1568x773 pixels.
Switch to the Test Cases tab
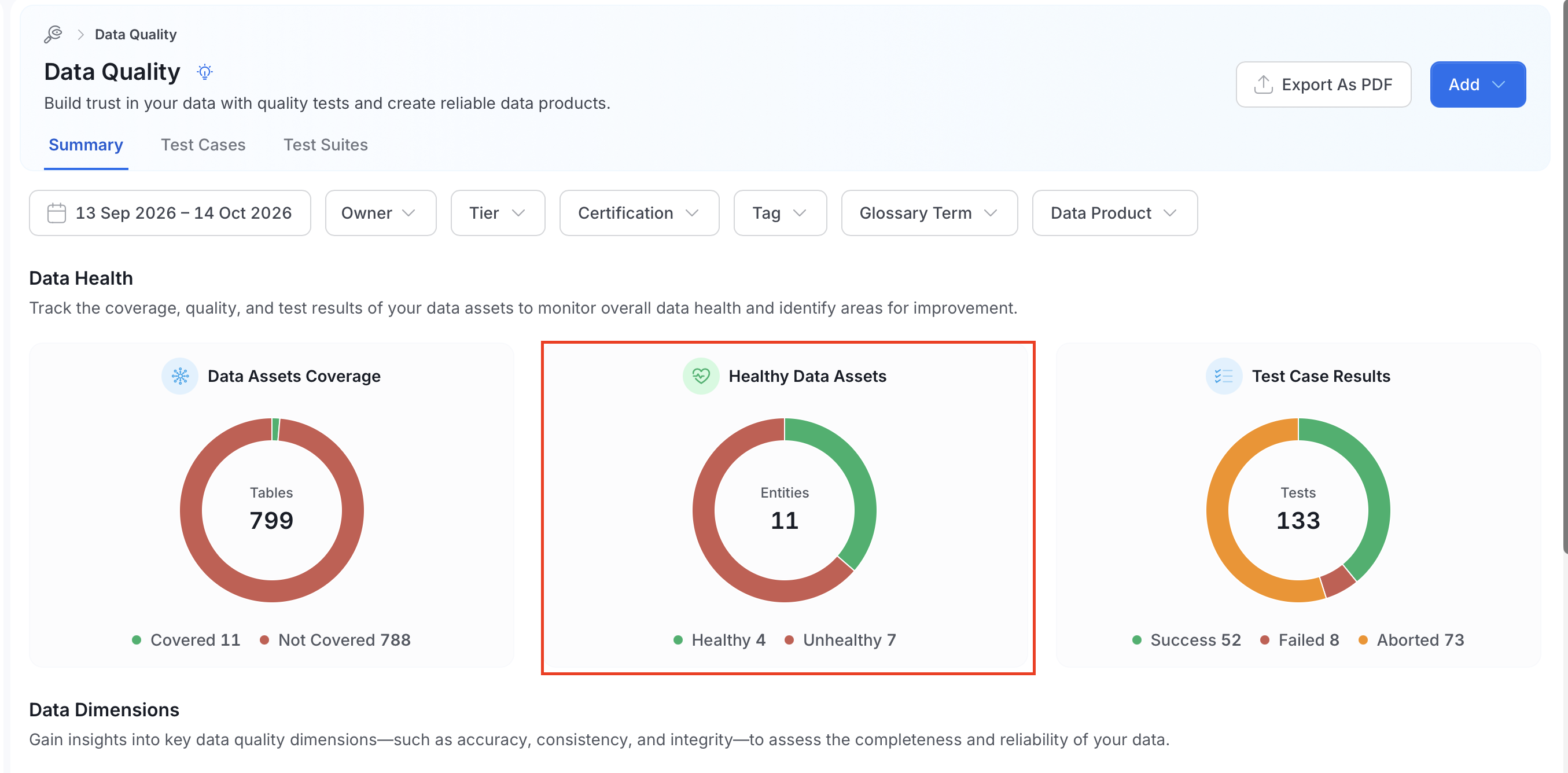coord(203,145)
